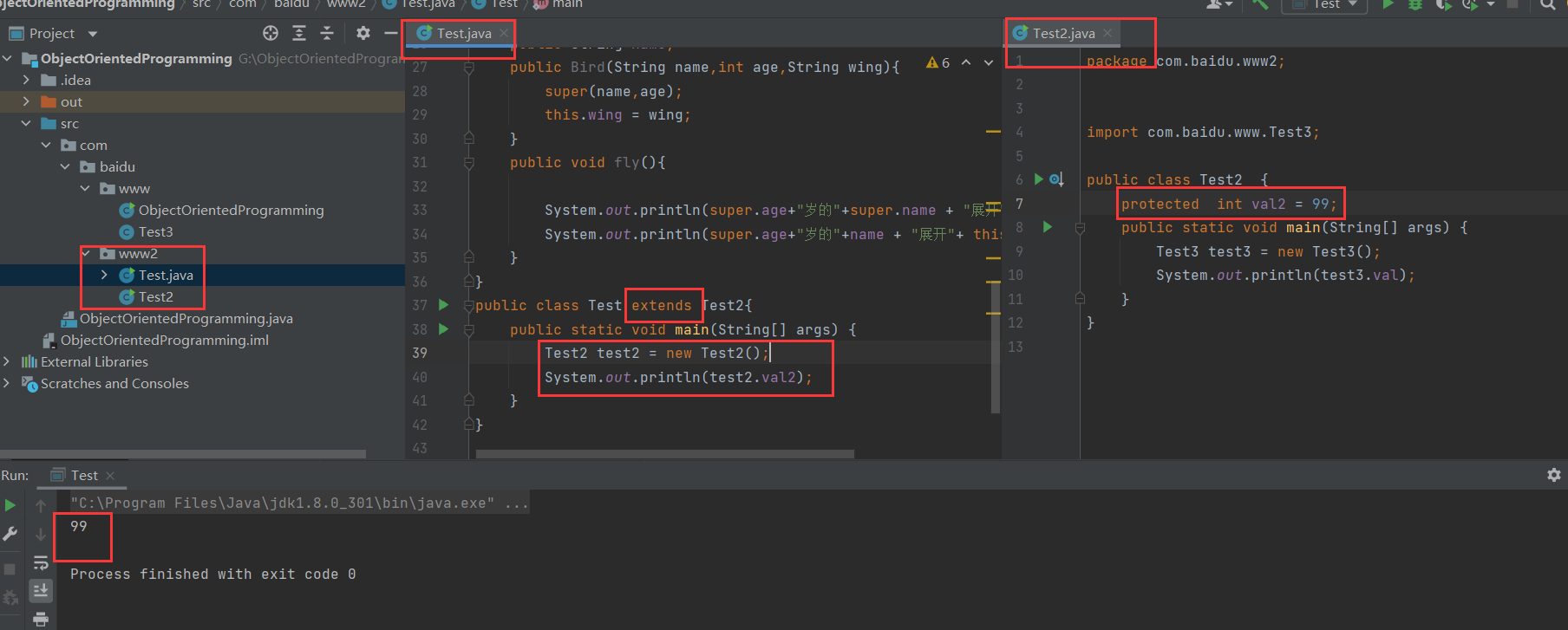The height and width of the screenshot is (630, 1568).
Task: Select ObjectOrientedProgramming.java file in tree
Action: click(186, 318)
